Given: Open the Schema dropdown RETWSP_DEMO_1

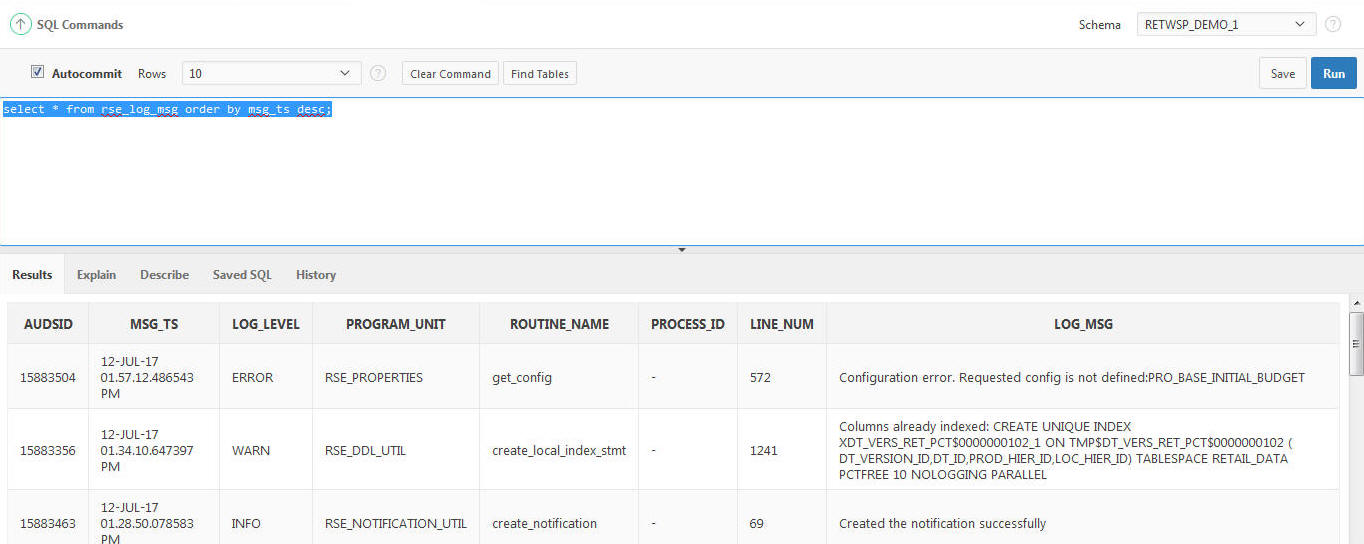Looking at the screenshot, I should coord(1227,24).
